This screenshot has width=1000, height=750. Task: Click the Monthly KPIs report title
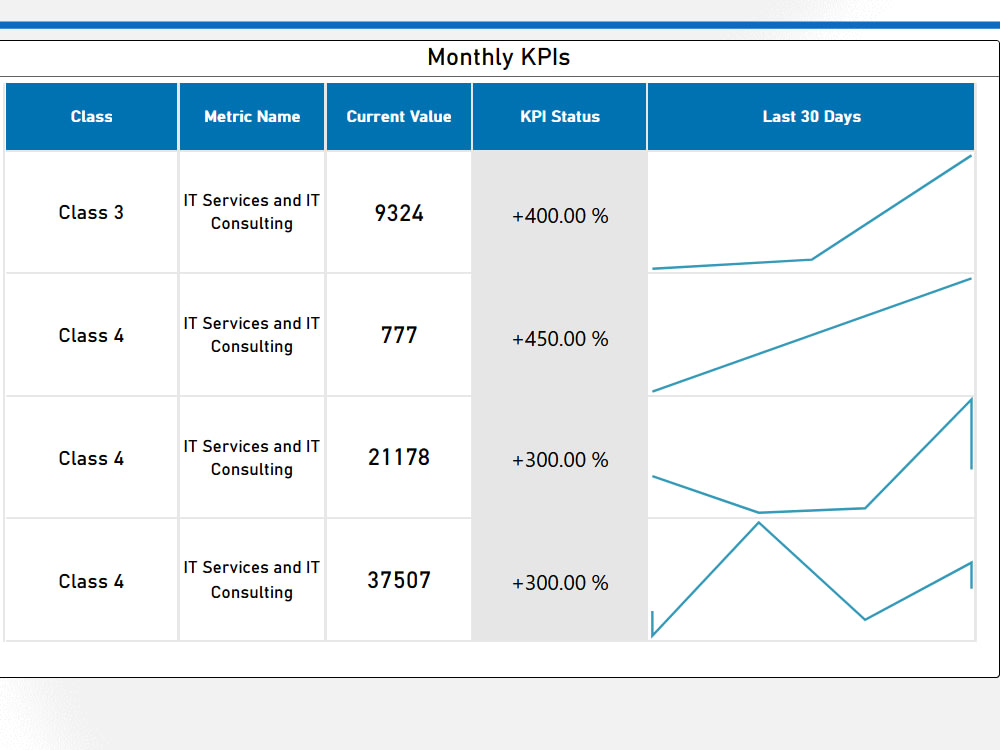coord(498,57)
